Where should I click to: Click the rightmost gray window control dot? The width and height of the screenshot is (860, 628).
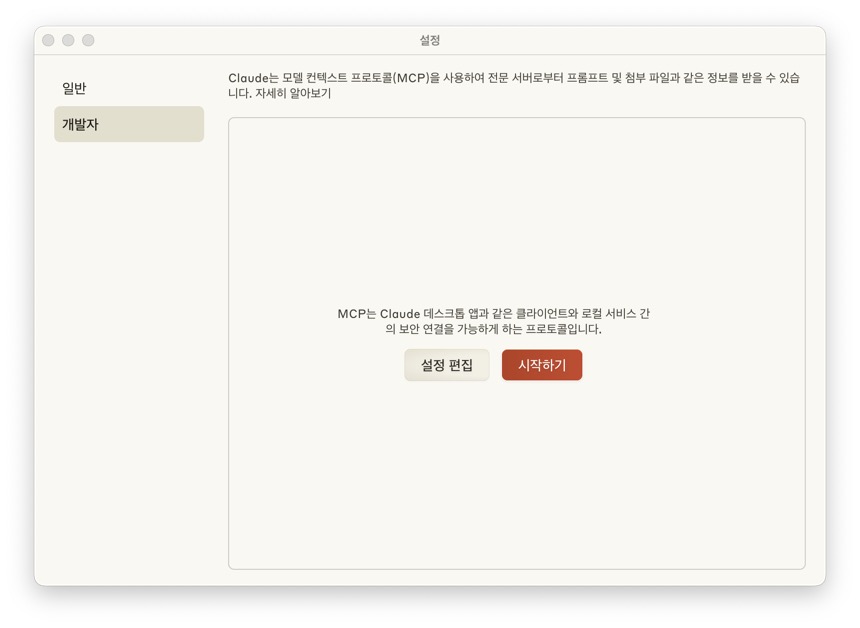pos(88,40)
